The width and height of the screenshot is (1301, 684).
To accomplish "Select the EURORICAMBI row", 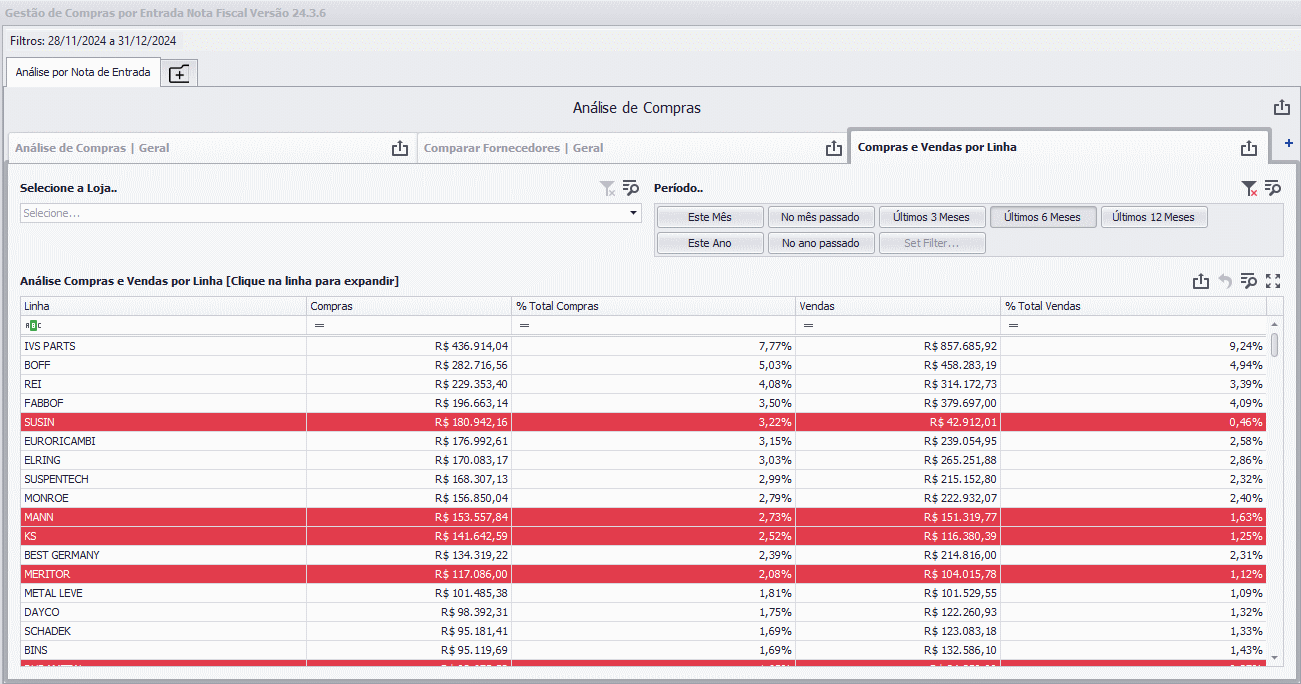I will pyautogui.click(x=644, y=441).
